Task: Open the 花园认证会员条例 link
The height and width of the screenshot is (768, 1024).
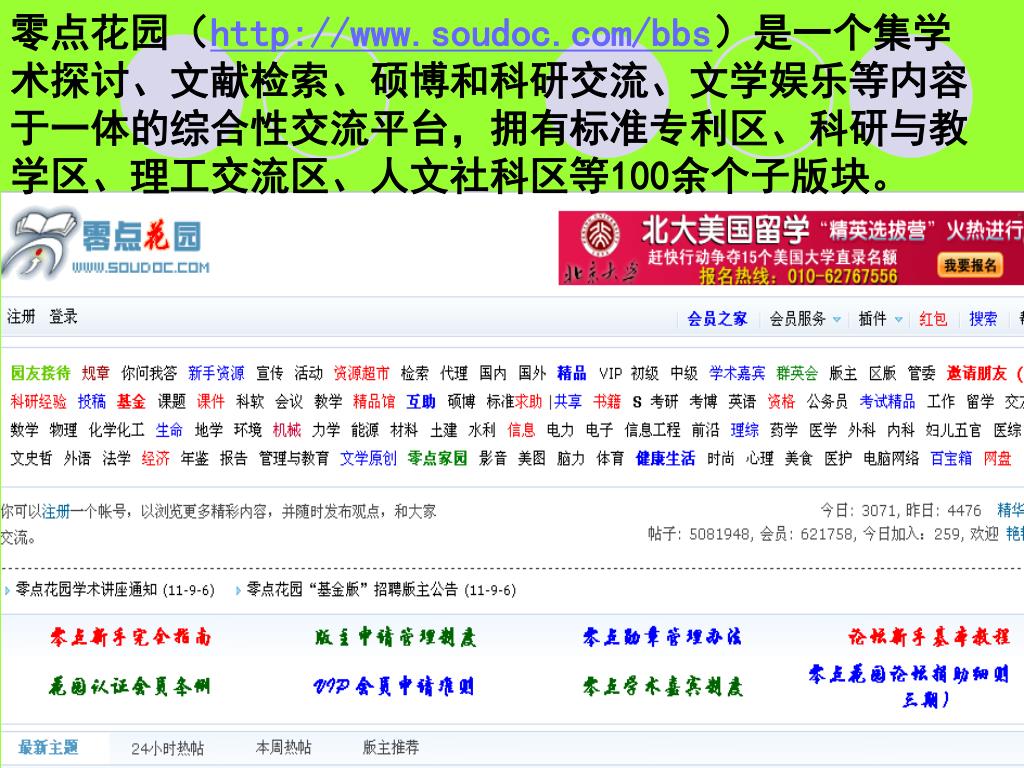Action: pyautogui.click(x=129, y=686)
